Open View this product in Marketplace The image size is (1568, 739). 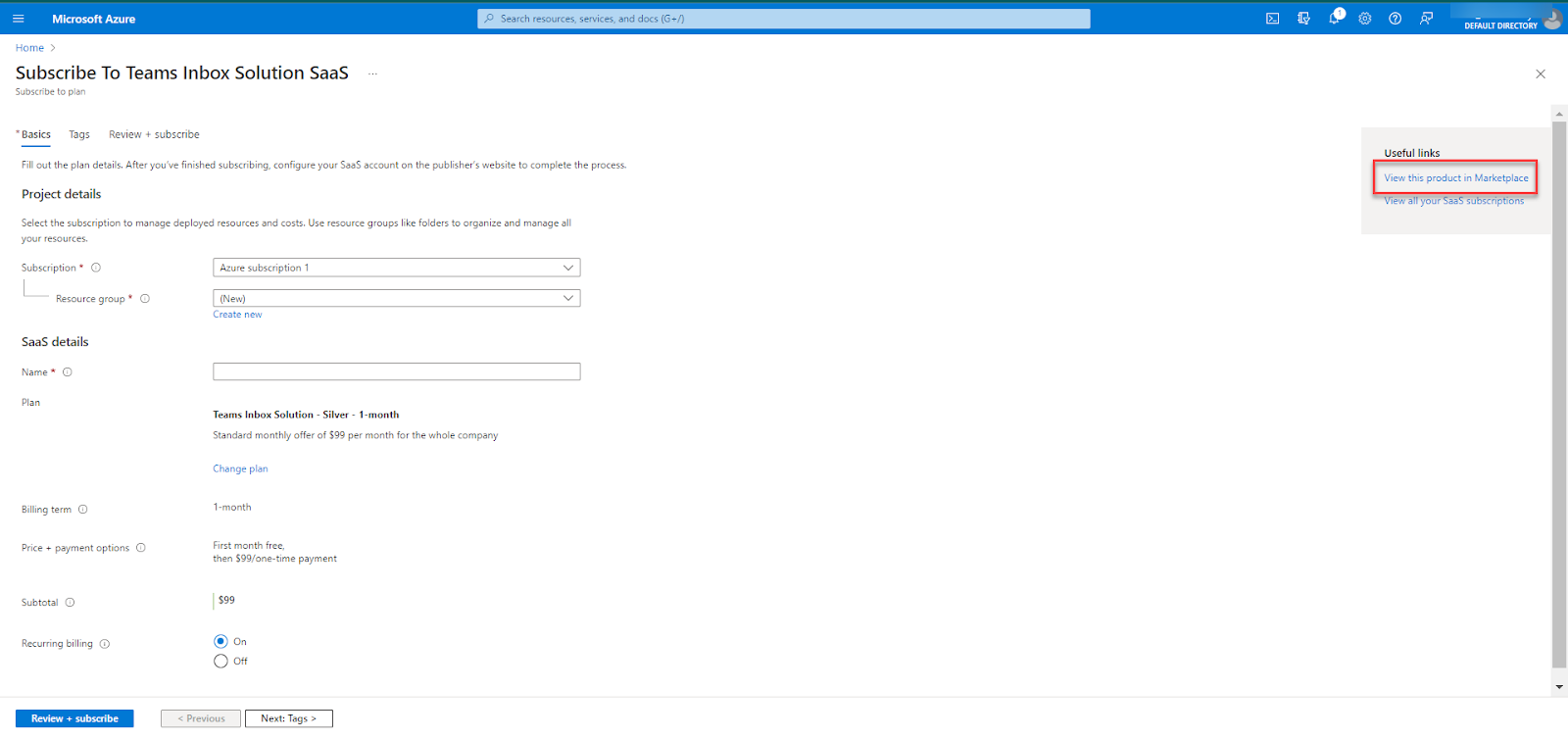point(1455,178)
